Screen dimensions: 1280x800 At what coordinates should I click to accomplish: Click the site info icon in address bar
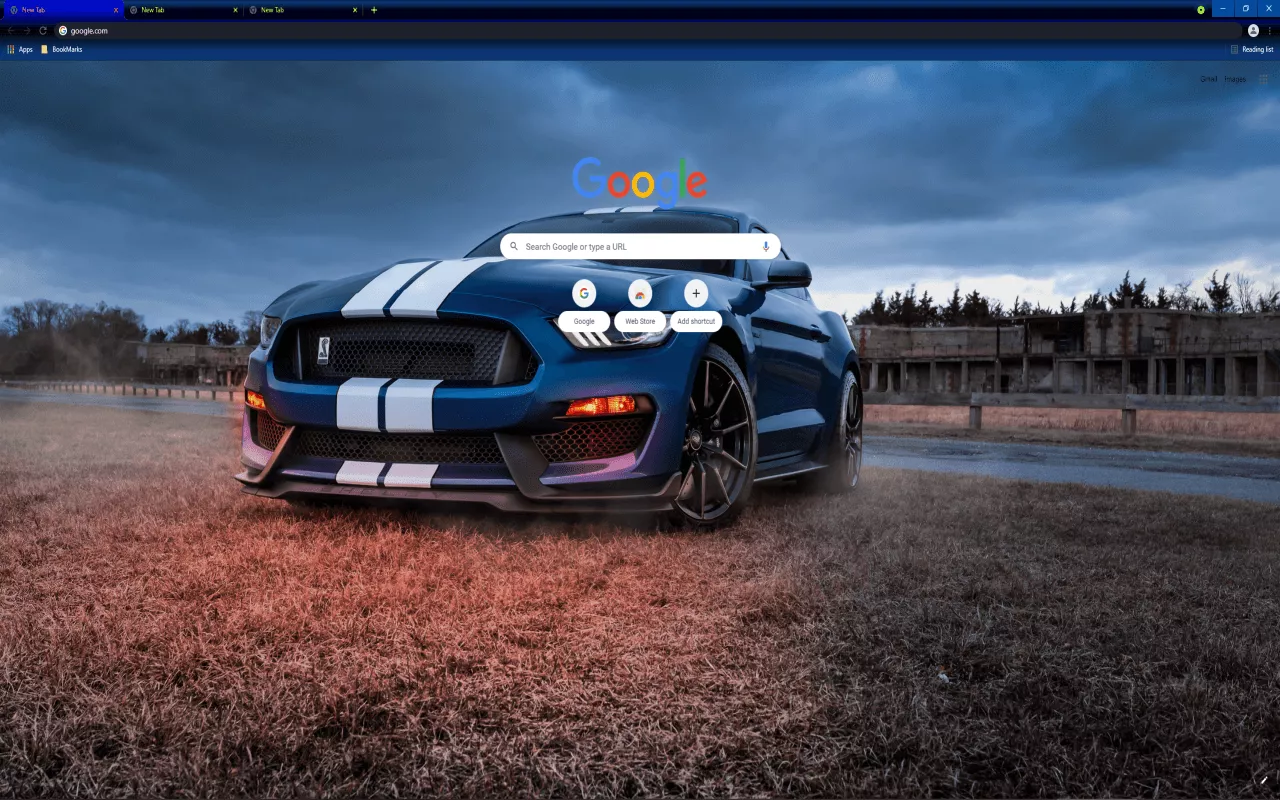tap(61, 30)
